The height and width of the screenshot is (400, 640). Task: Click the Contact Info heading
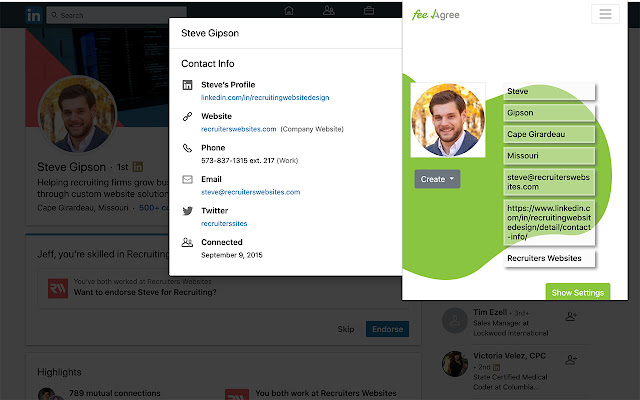click(x=208, y=64)
